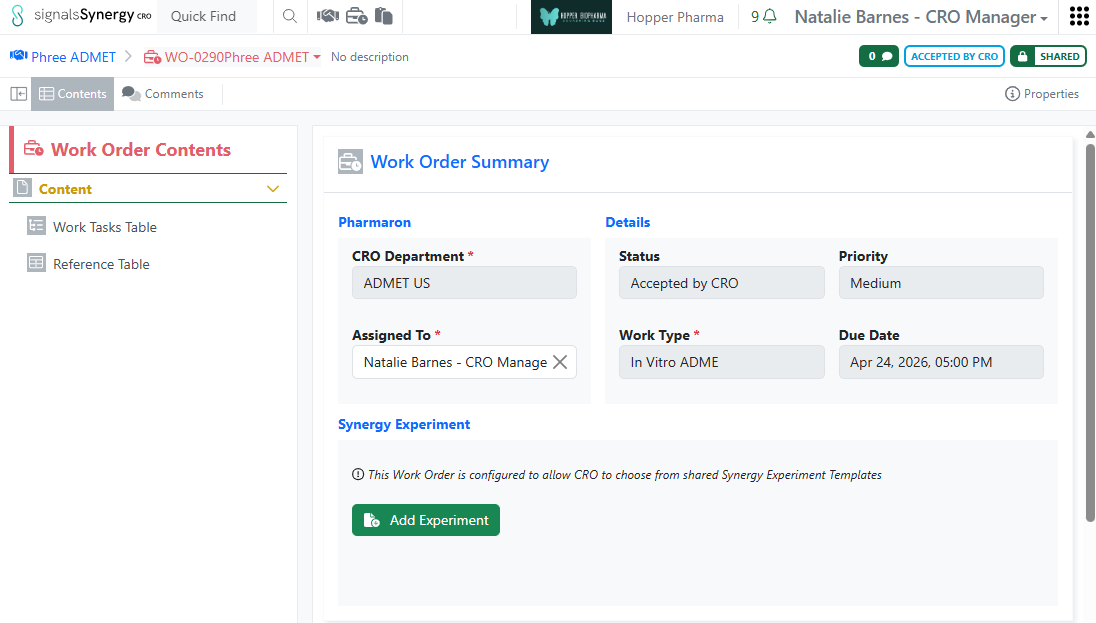This screenshot has width=1096, height=623.
Task: Click the Add Experiment button
Action: coord(425,520)
